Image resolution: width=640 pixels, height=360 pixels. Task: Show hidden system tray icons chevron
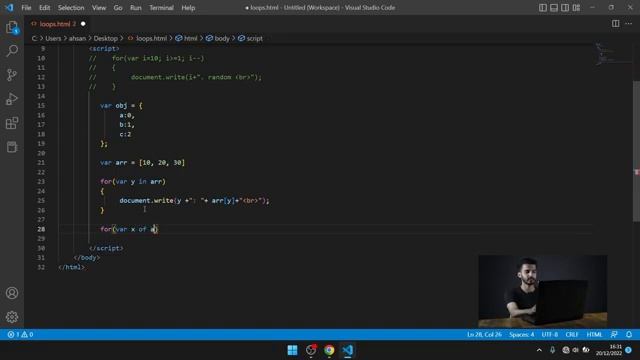tap(539, 350)
